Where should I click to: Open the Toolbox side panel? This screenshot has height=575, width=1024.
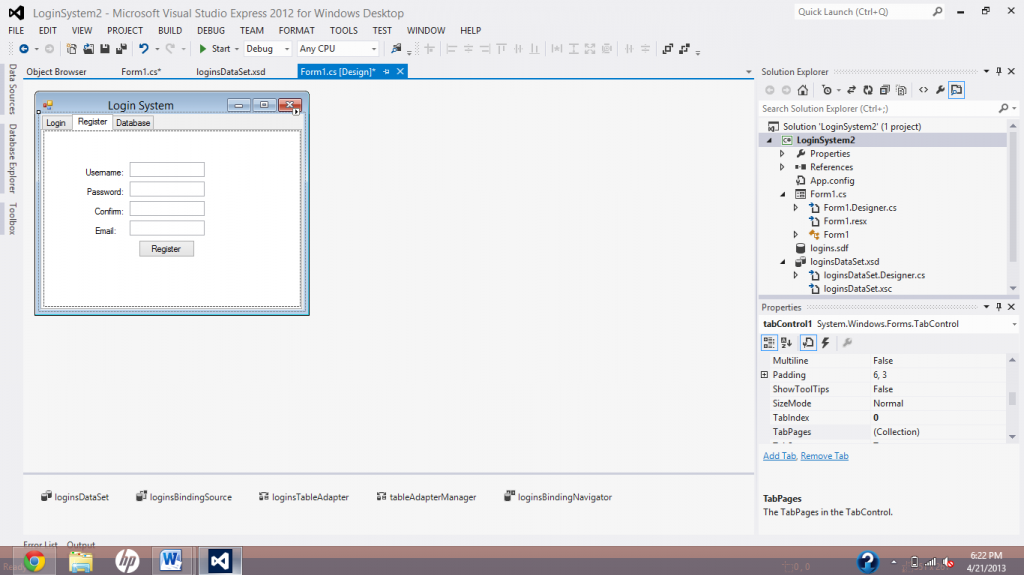point(12,218)
